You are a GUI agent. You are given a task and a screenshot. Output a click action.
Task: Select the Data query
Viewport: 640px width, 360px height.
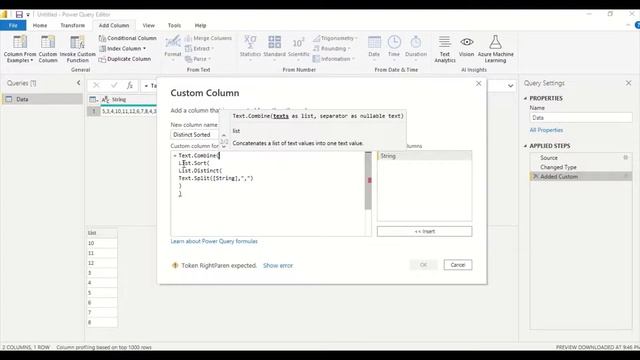pos(42,99)
